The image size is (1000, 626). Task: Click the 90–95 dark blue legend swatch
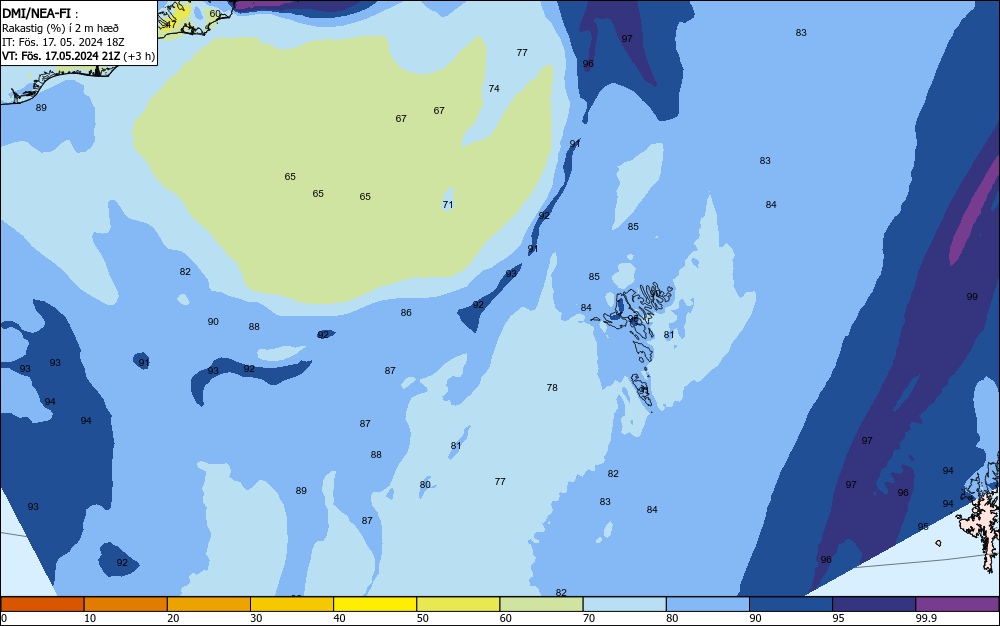[x=791, y=604]
